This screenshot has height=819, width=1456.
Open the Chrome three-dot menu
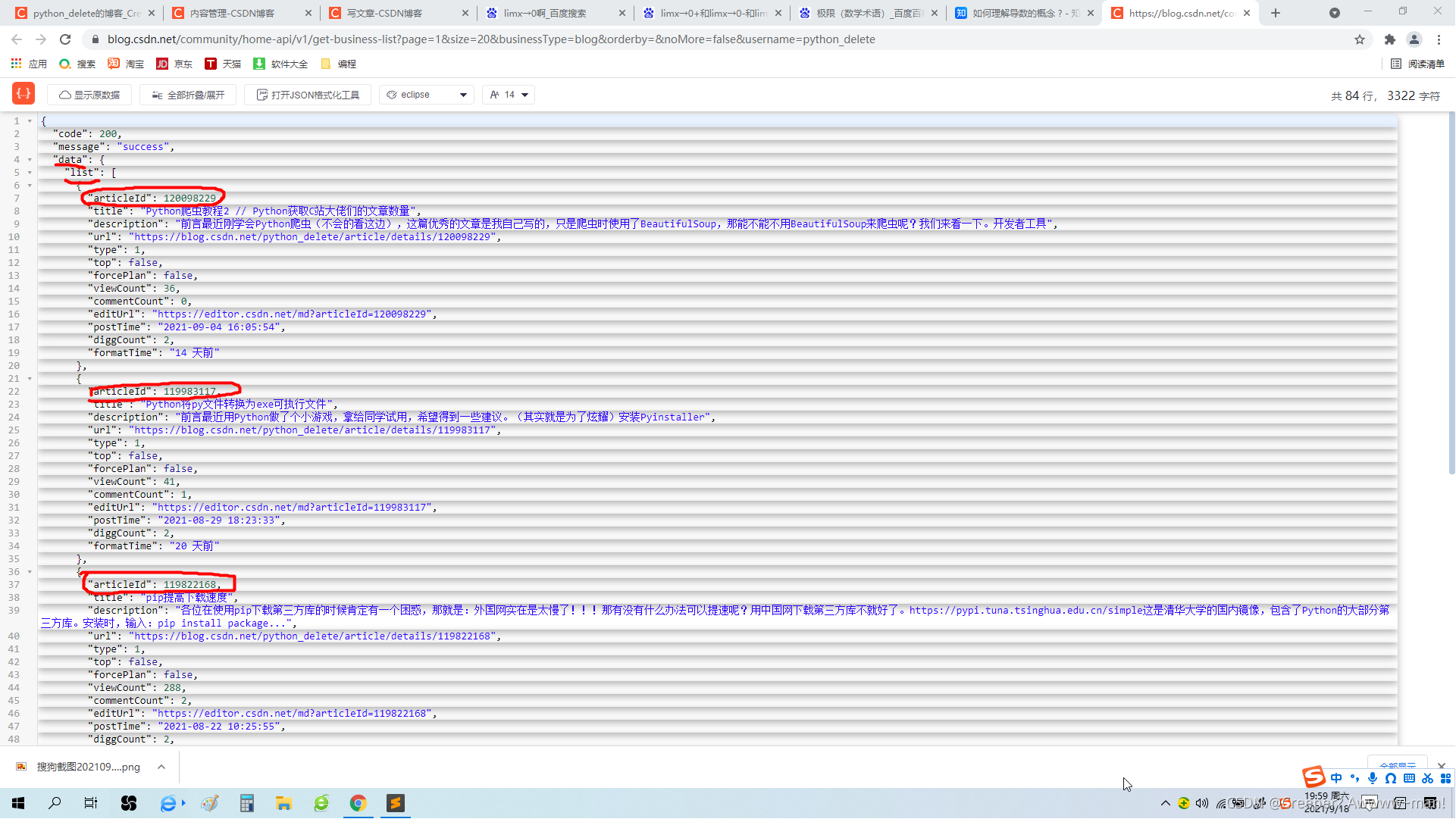coord(1439,39)
